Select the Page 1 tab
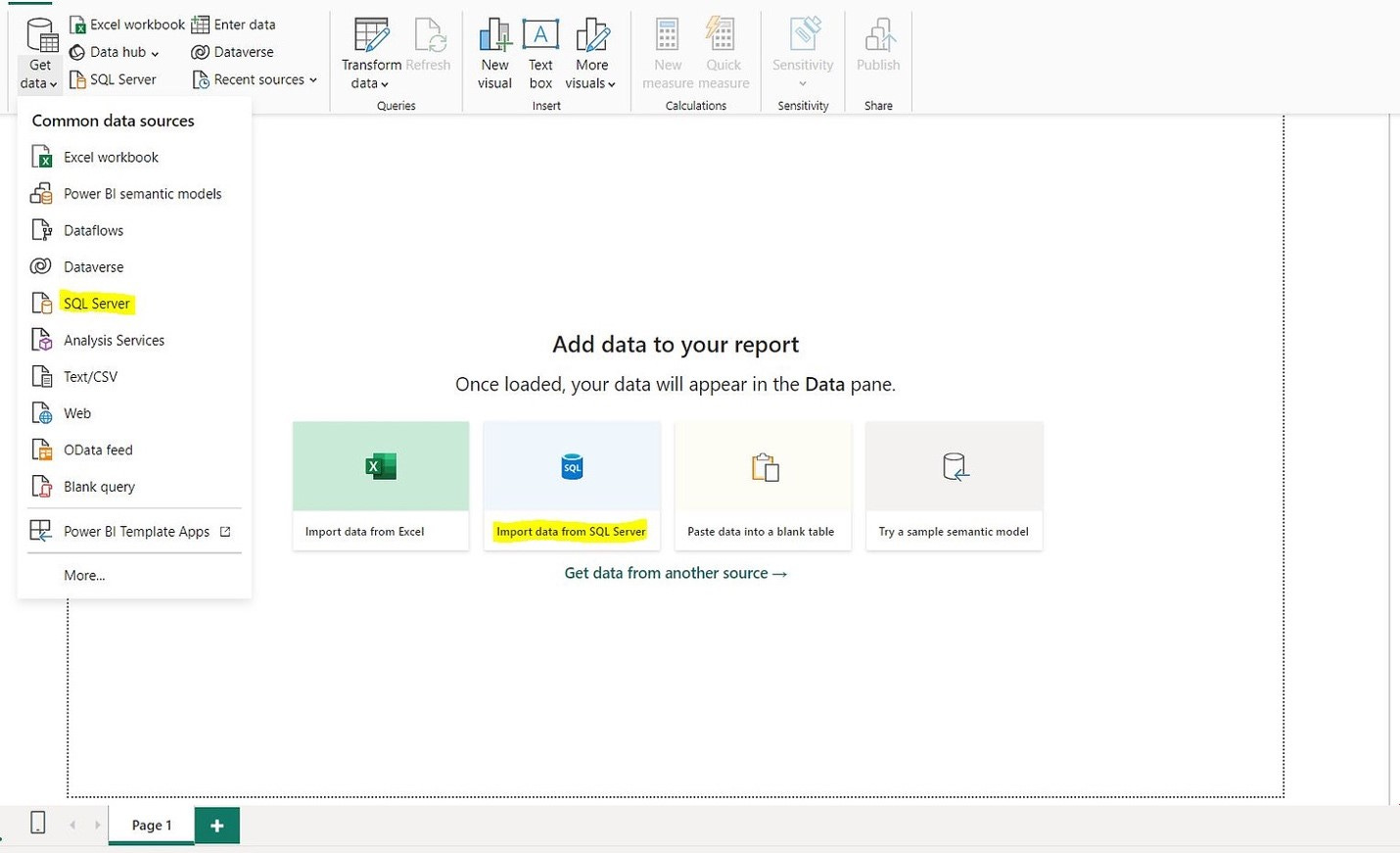The height and width of the screenshot is (853, 1400). click(152, 825)
